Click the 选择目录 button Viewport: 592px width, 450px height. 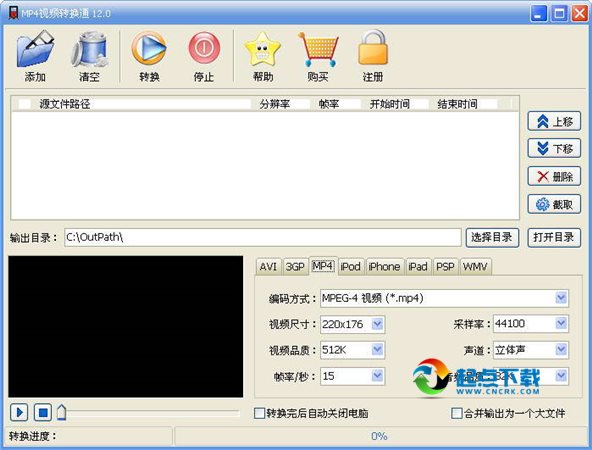(492, 237)
